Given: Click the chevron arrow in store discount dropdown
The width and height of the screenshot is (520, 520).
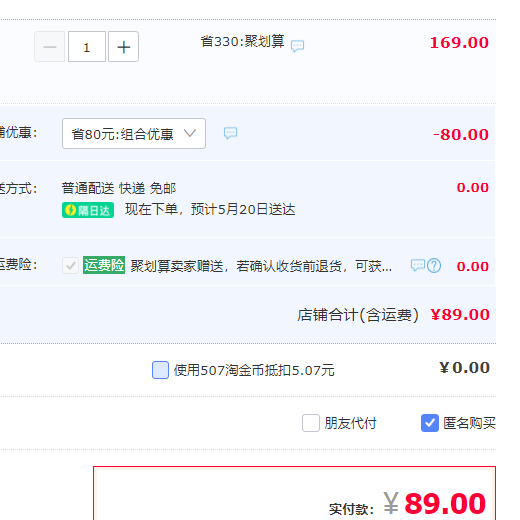Looking at the screenshot, I should pyautogui.click(x=190, y=133).
